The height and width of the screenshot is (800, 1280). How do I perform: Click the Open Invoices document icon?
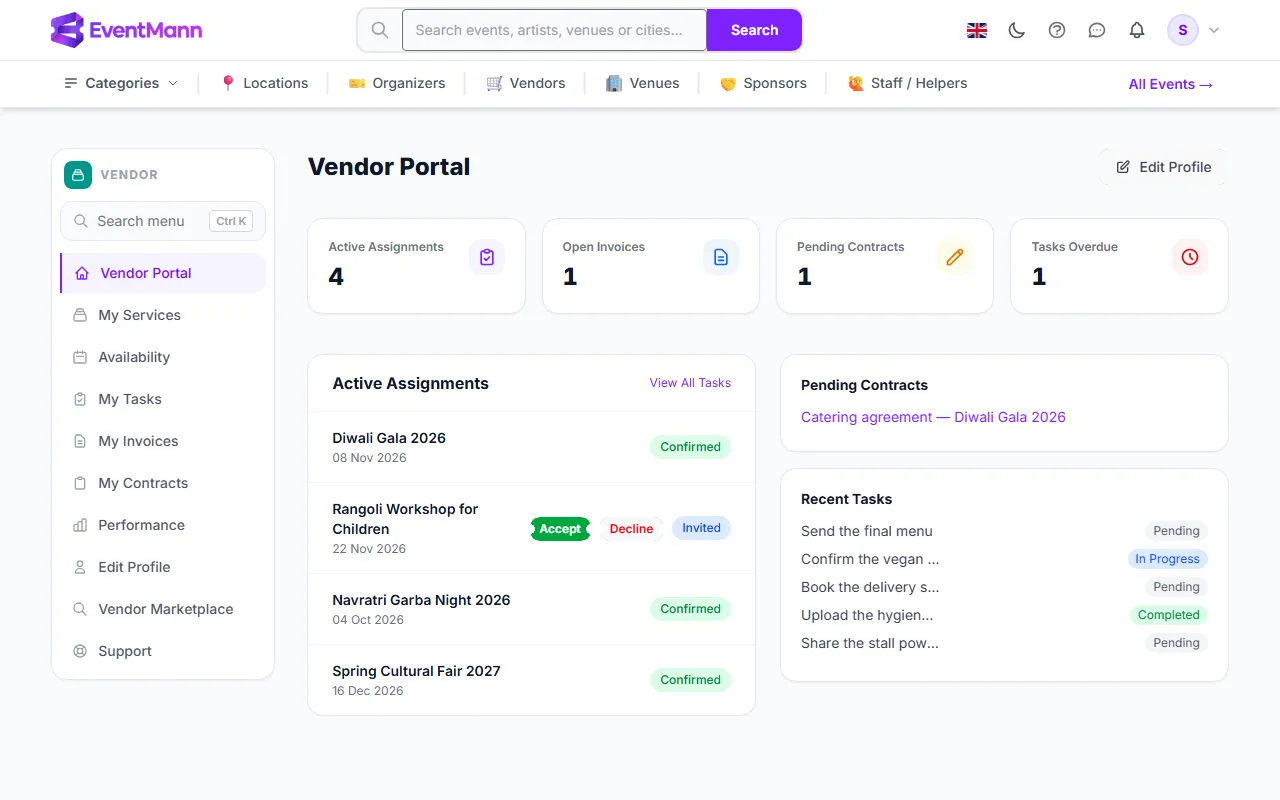tap(721, 257)
